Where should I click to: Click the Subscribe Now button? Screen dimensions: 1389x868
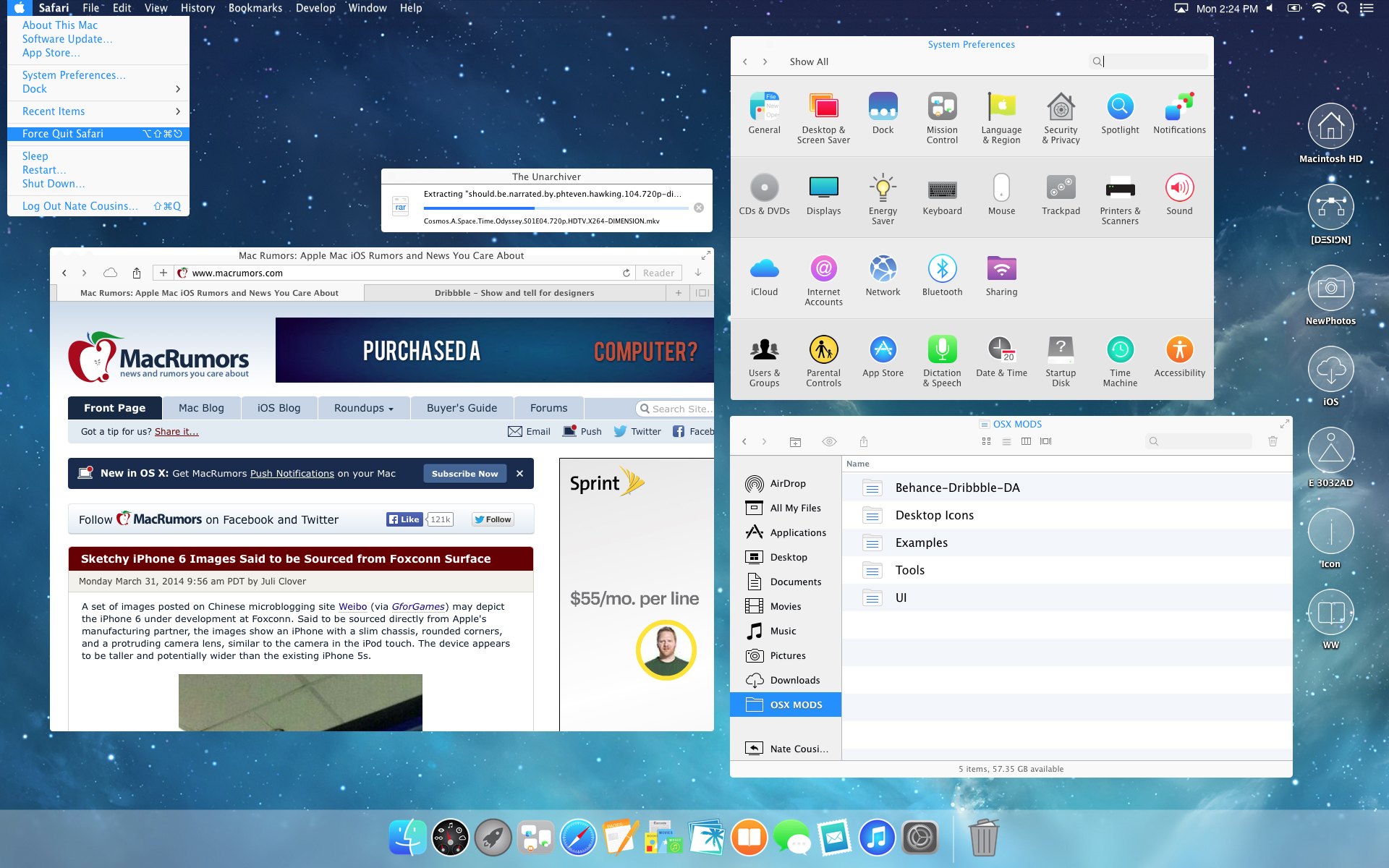pos(464,474)
